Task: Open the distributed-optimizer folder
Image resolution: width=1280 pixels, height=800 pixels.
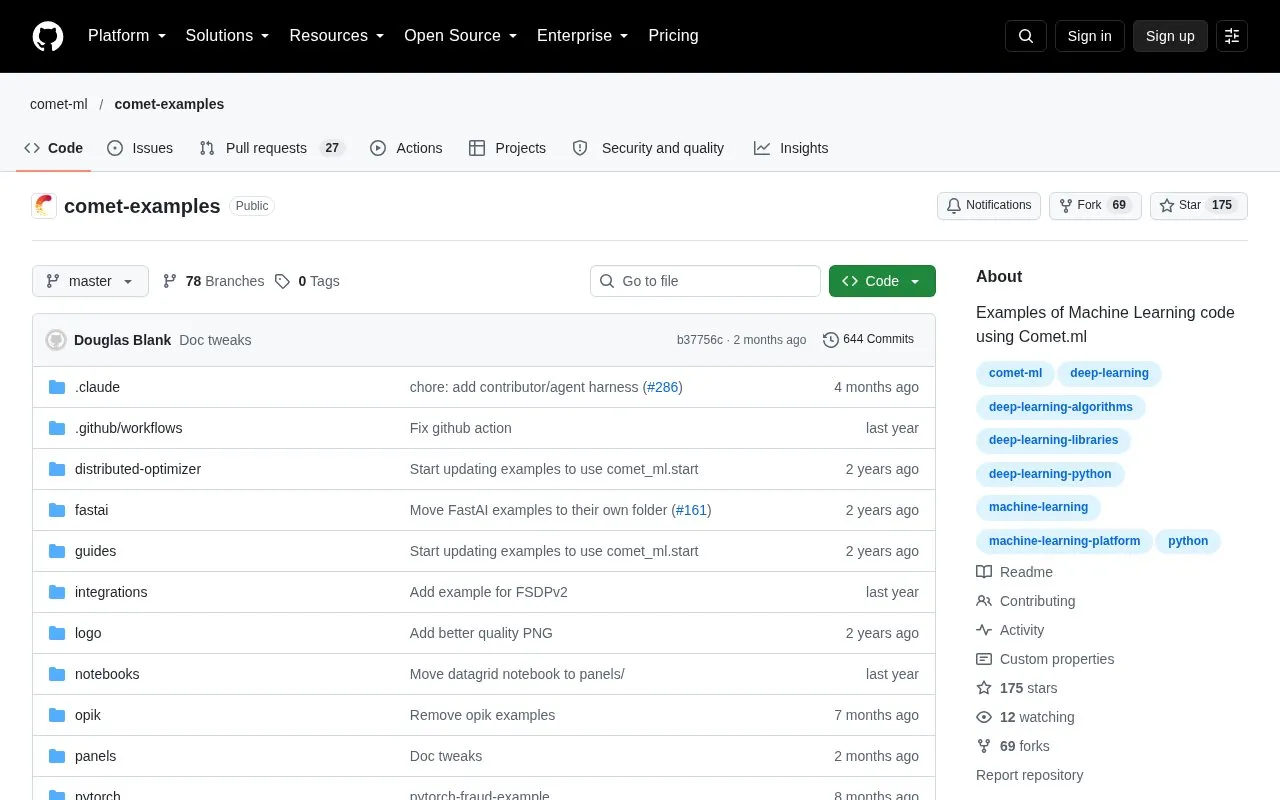Action: (138, 469)
